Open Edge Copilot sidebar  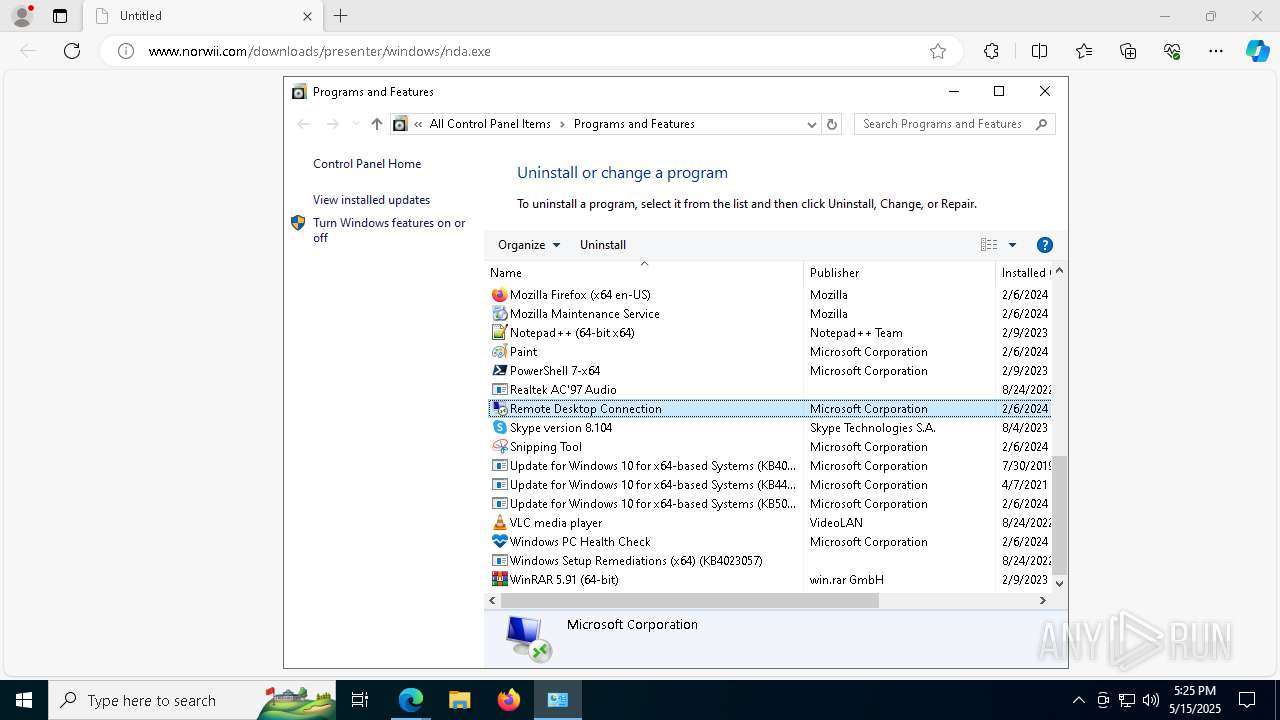[1257, 51]
